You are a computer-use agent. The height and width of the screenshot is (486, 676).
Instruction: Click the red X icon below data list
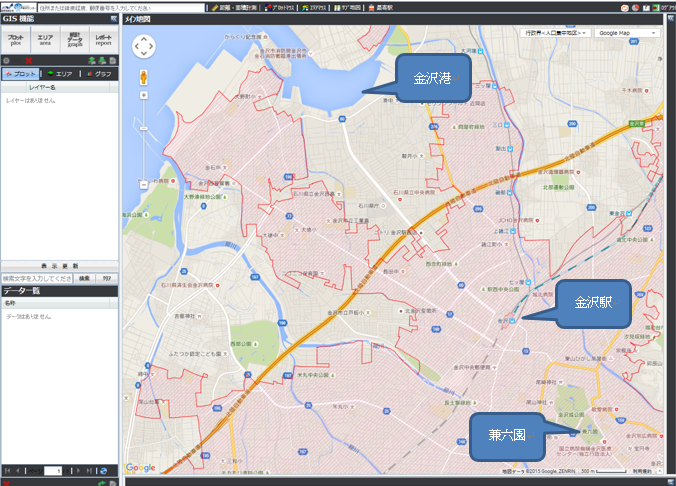click(6, 483)
